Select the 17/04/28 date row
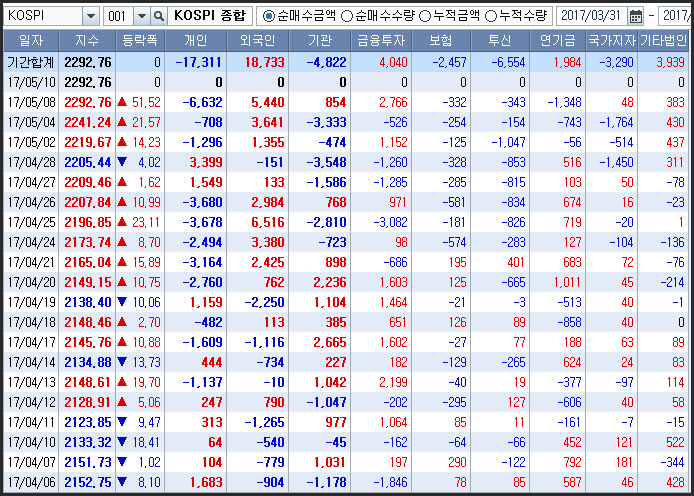The image size is (694, 496). pyautogui.click(x=346, y=162)
